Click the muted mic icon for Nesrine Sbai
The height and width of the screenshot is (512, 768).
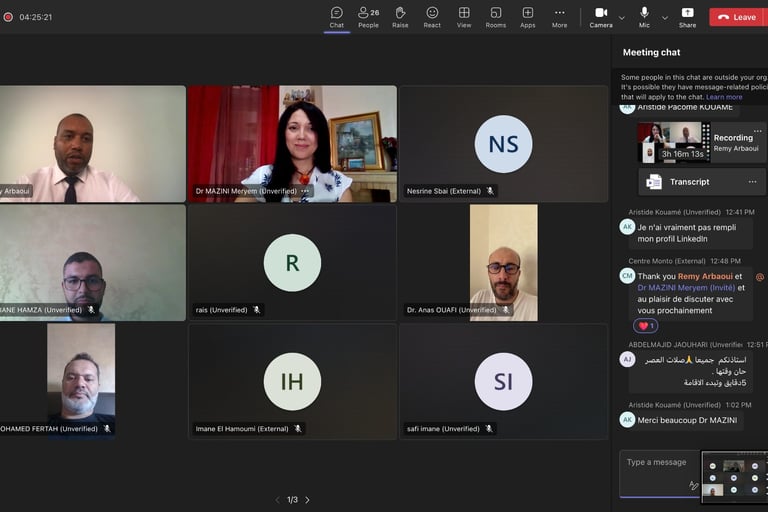pos(490,191)
